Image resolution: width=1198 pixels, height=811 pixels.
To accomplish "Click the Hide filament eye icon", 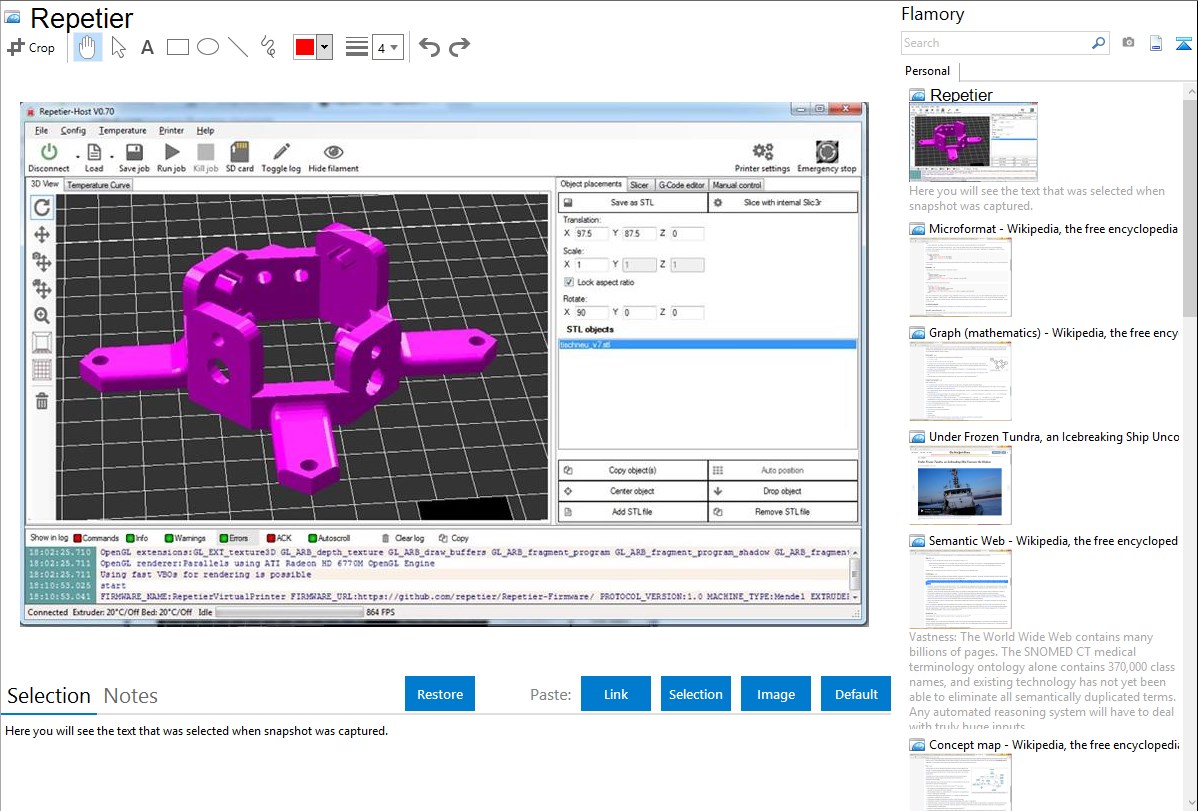I will coord(333,152).
